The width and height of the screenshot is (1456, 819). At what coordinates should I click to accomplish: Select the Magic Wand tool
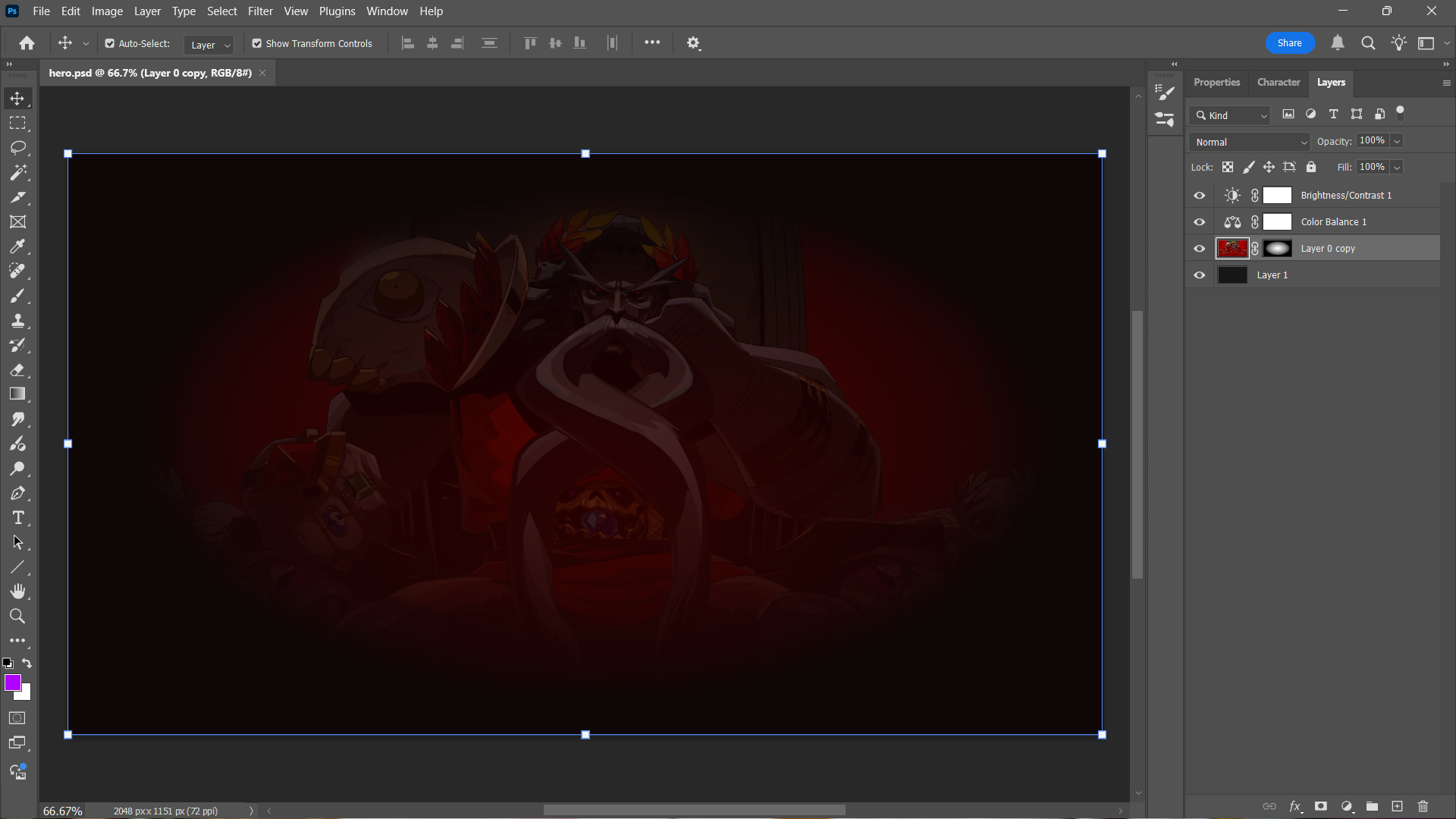17,172
